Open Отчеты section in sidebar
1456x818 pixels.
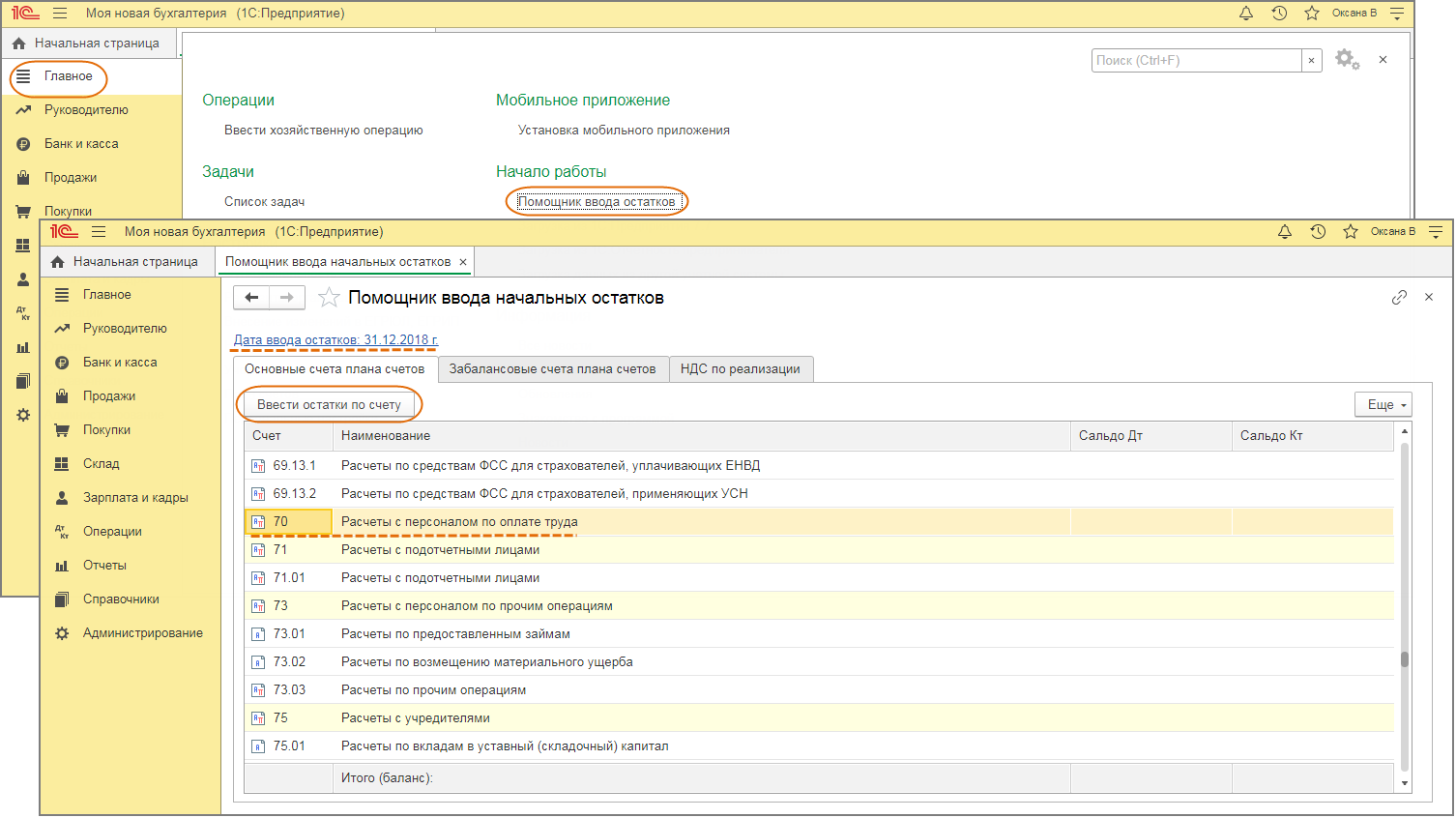tap(104, 566)
